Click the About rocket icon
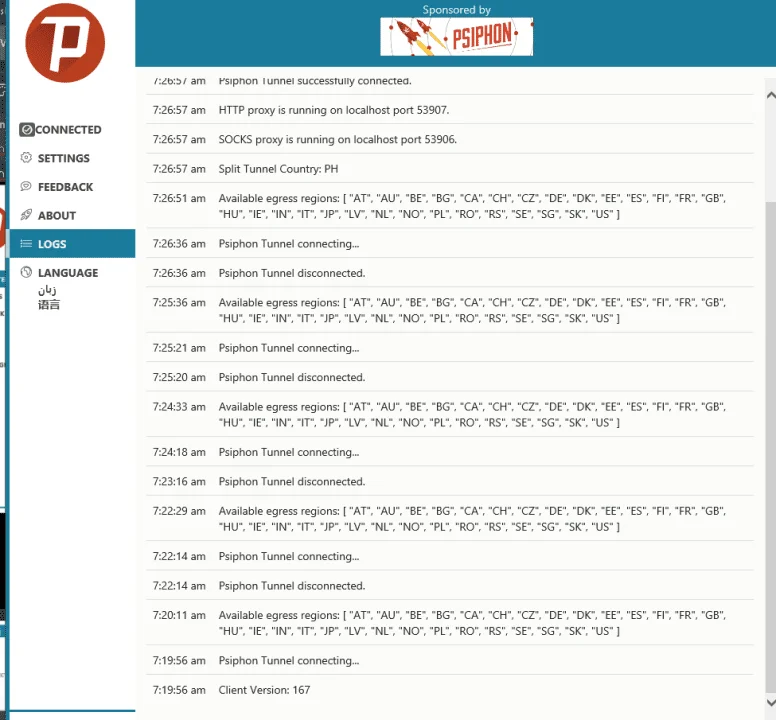 point(26,215)
